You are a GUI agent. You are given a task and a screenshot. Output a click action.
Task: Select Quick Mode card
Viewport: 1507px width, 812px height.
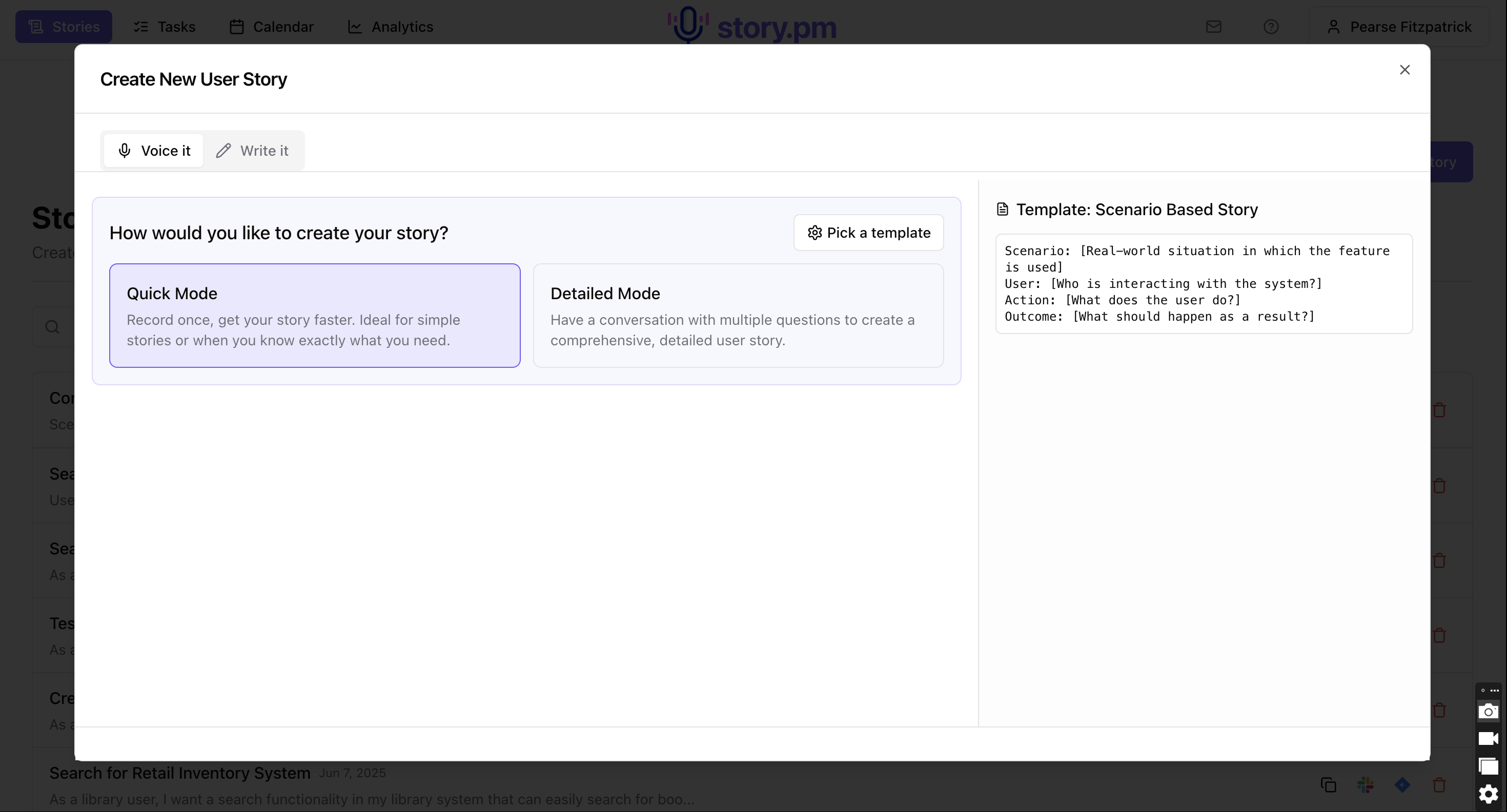(315, 316)
